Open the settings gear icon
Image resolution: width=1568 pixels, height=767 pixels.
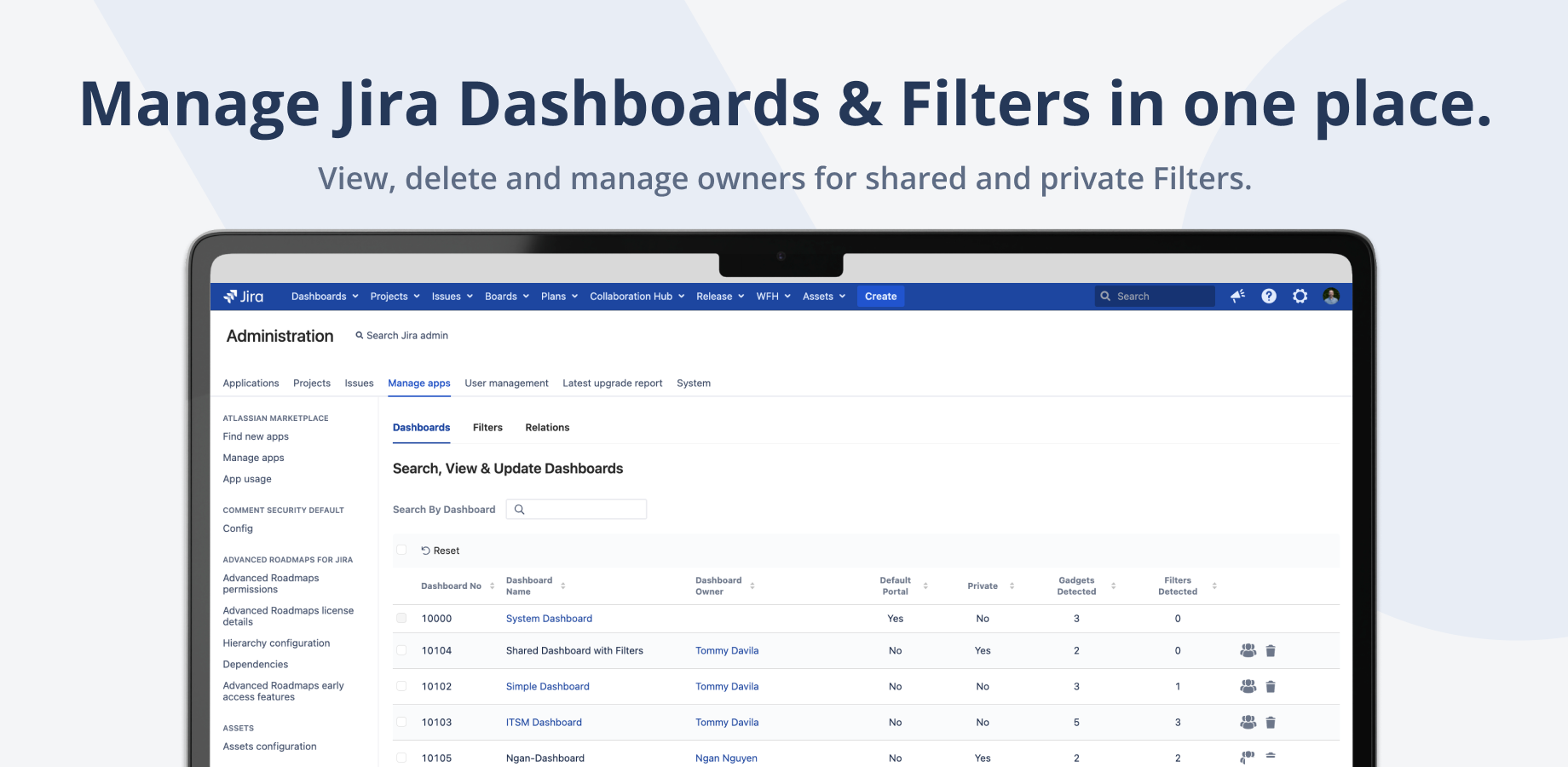coord(1300,296)
